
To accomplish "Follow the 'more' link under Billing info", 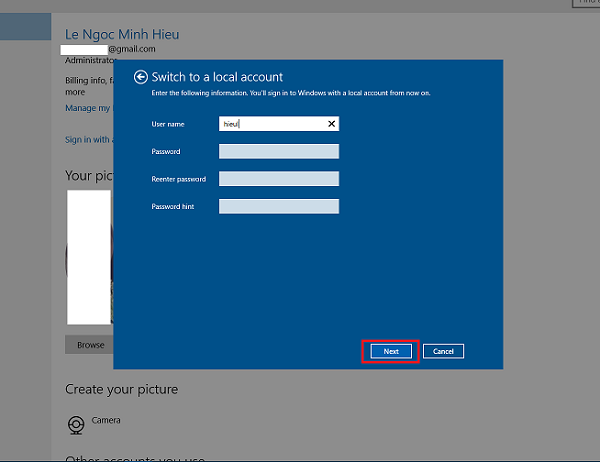I will click(x=74, y=92).
